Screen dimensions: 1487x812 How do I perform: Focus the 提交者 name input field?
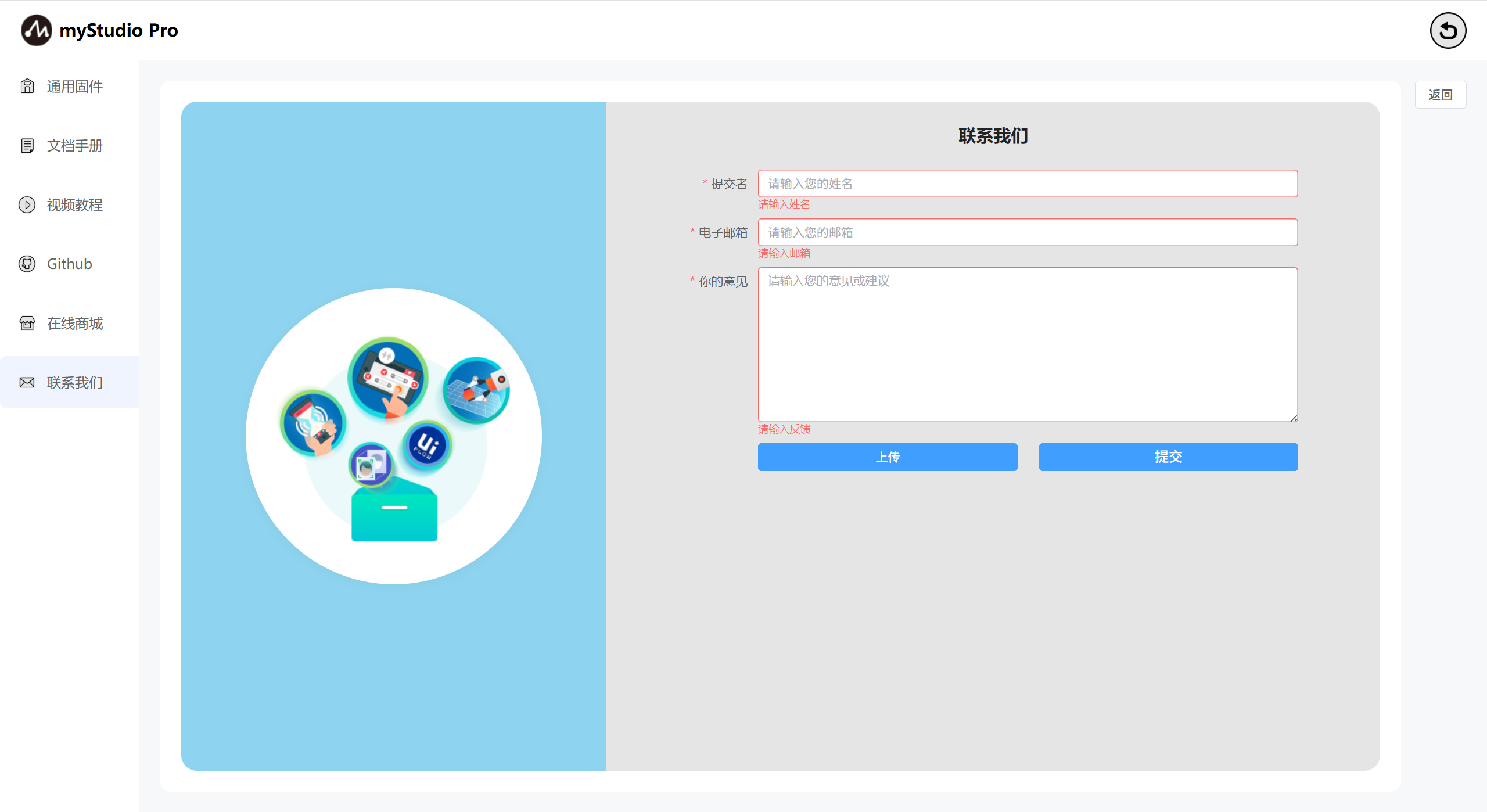click(x=1027, y=184)
